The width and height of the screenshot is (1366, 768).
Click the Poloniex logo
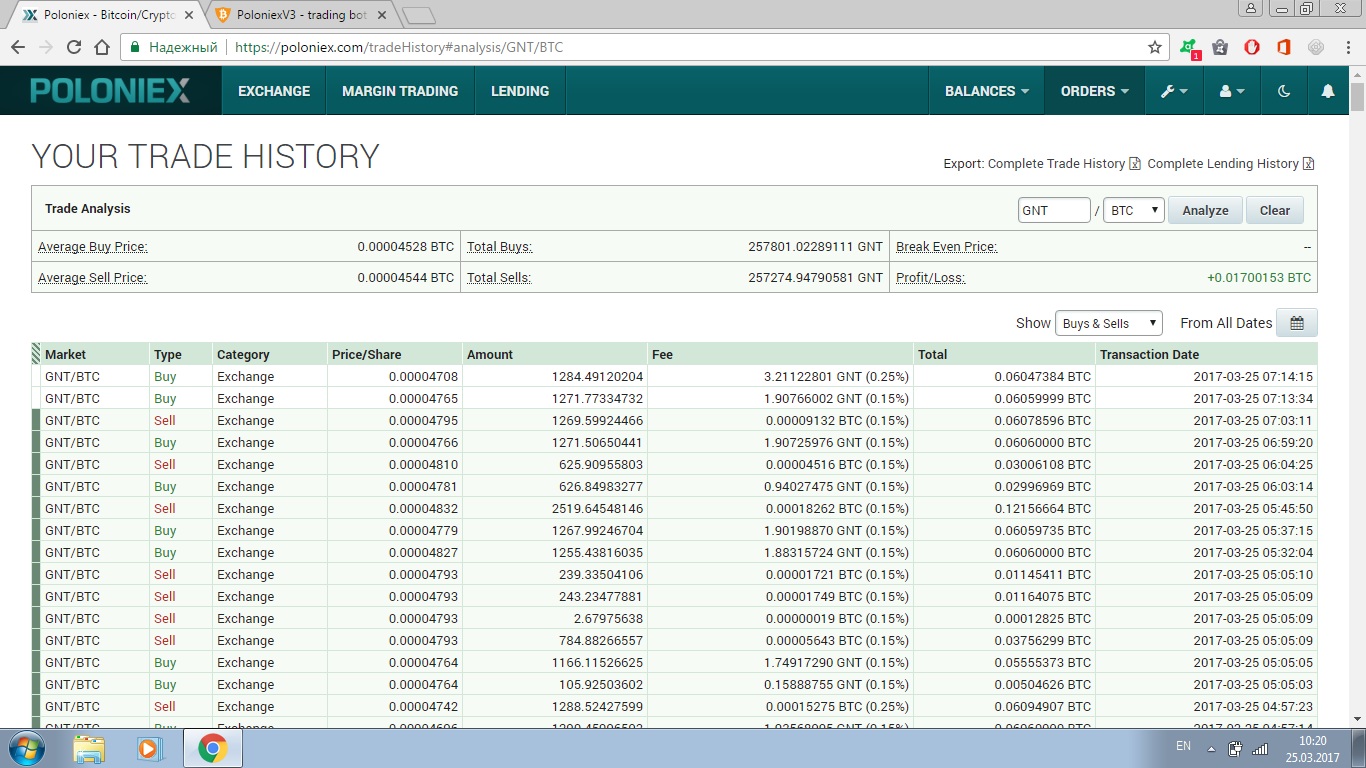pos(110,91)
